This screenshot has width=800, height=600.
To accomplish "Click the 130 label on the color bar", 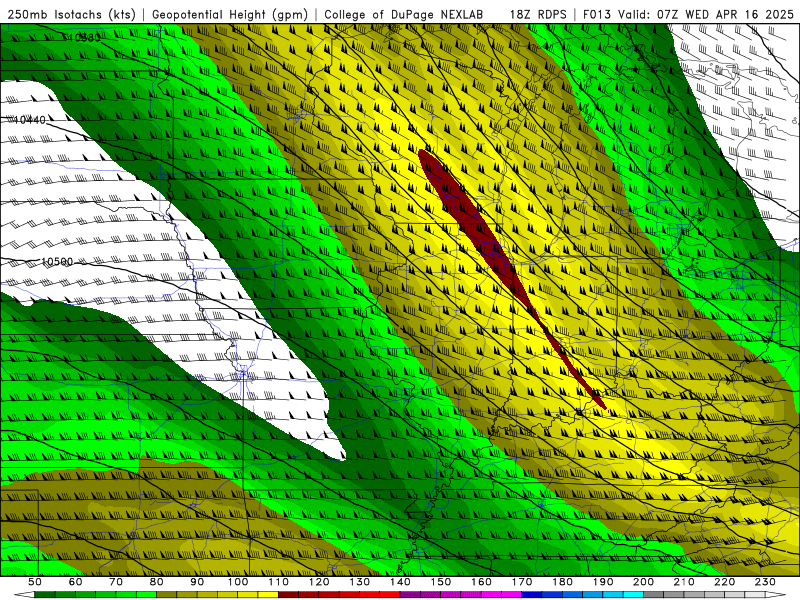I will tap(360, 582).
